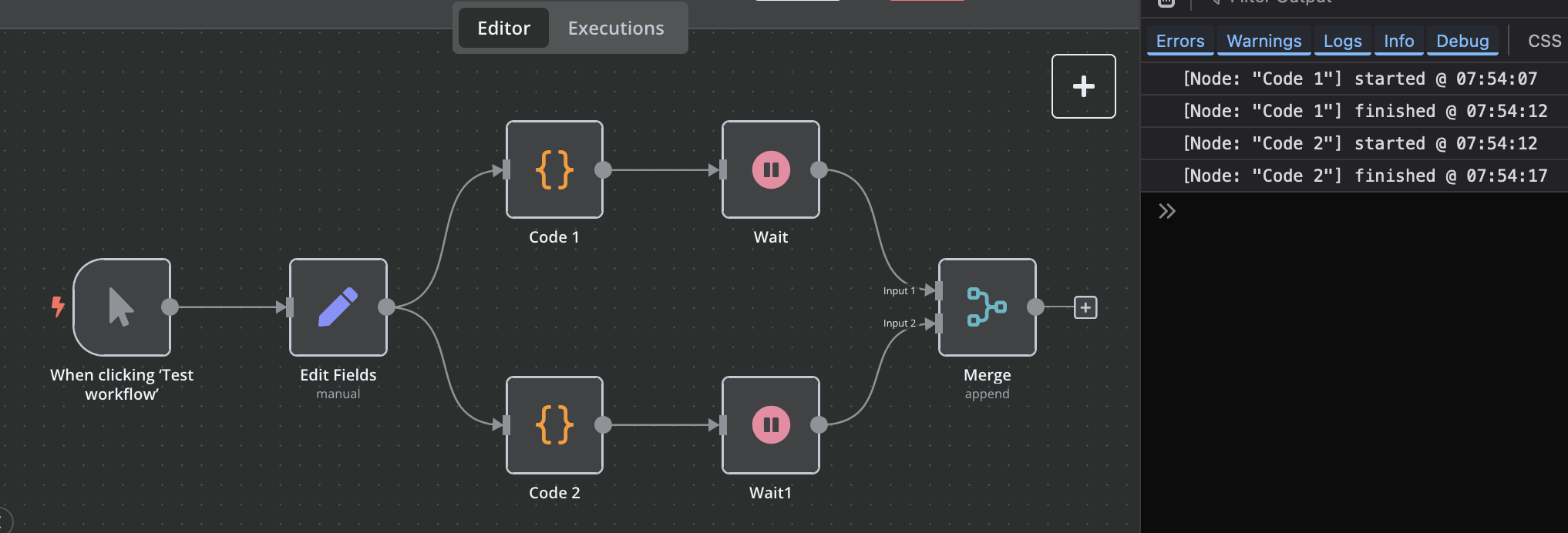Image resolution: width=1568 pixels, height=533 pixels.
Task: Open the Edit Fields pencil node
Action: click(x=338, y=307)
